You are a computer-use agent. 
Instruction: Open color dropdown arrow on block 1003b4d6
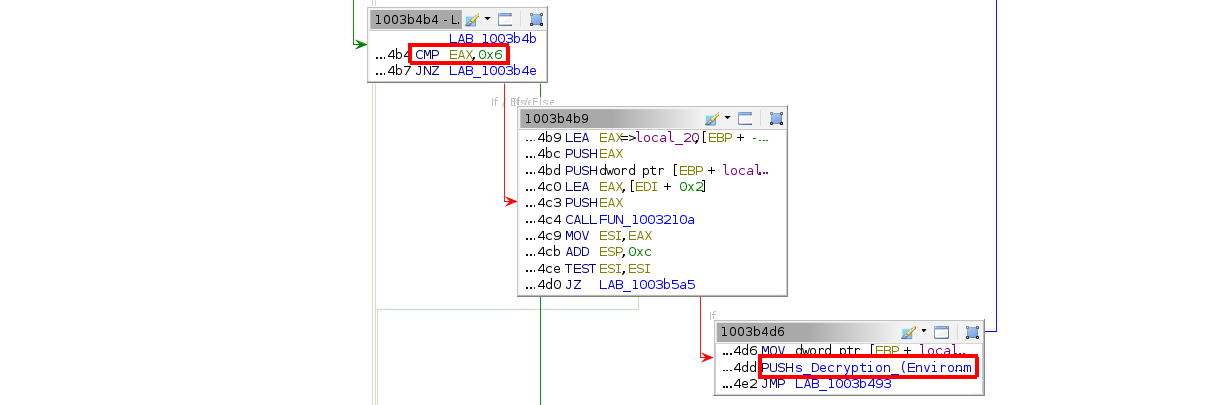tap(924, 331)
